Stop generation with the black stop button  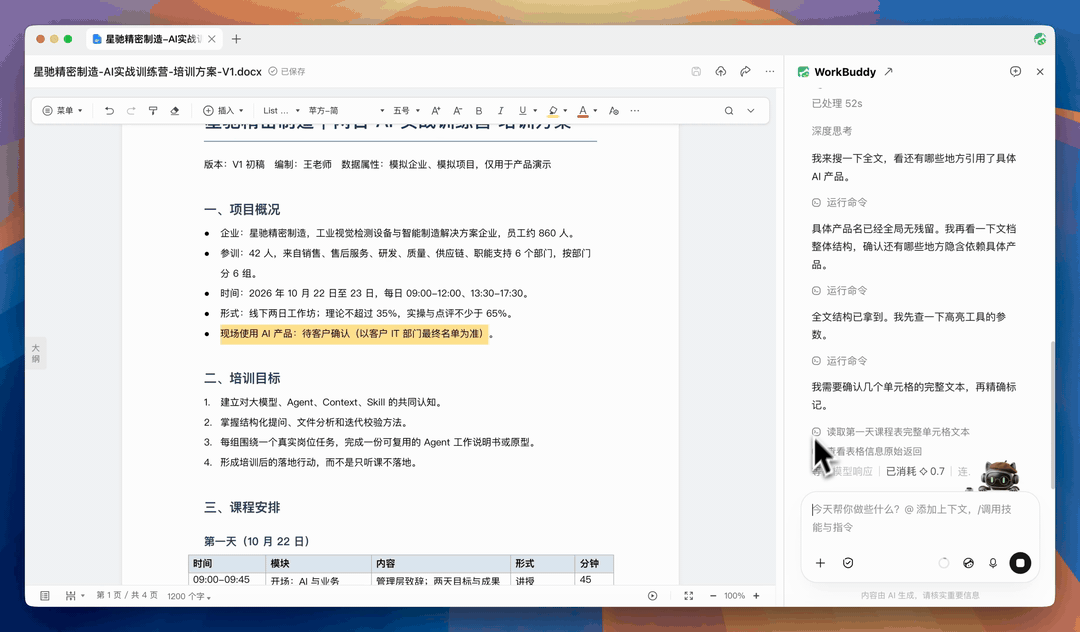(x=1020, y=562)
